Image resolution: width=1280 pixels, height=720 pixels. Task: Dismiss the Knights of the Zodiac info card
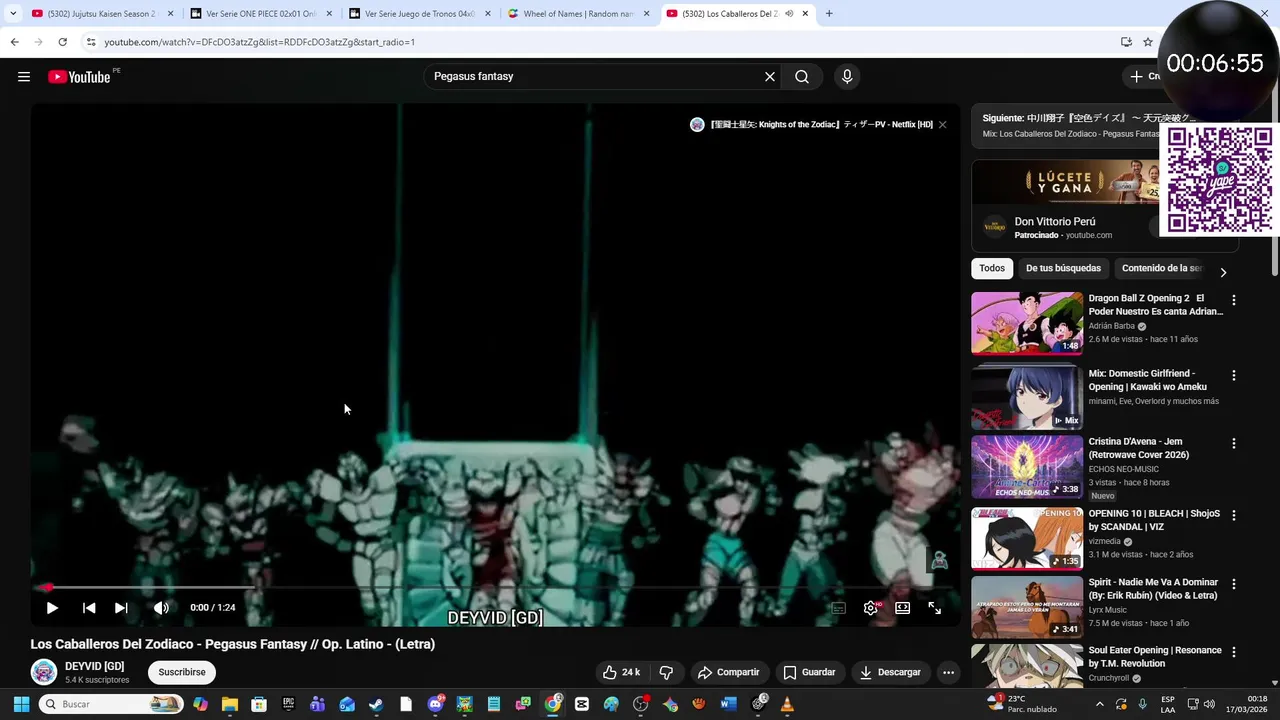tap(942, 125)
